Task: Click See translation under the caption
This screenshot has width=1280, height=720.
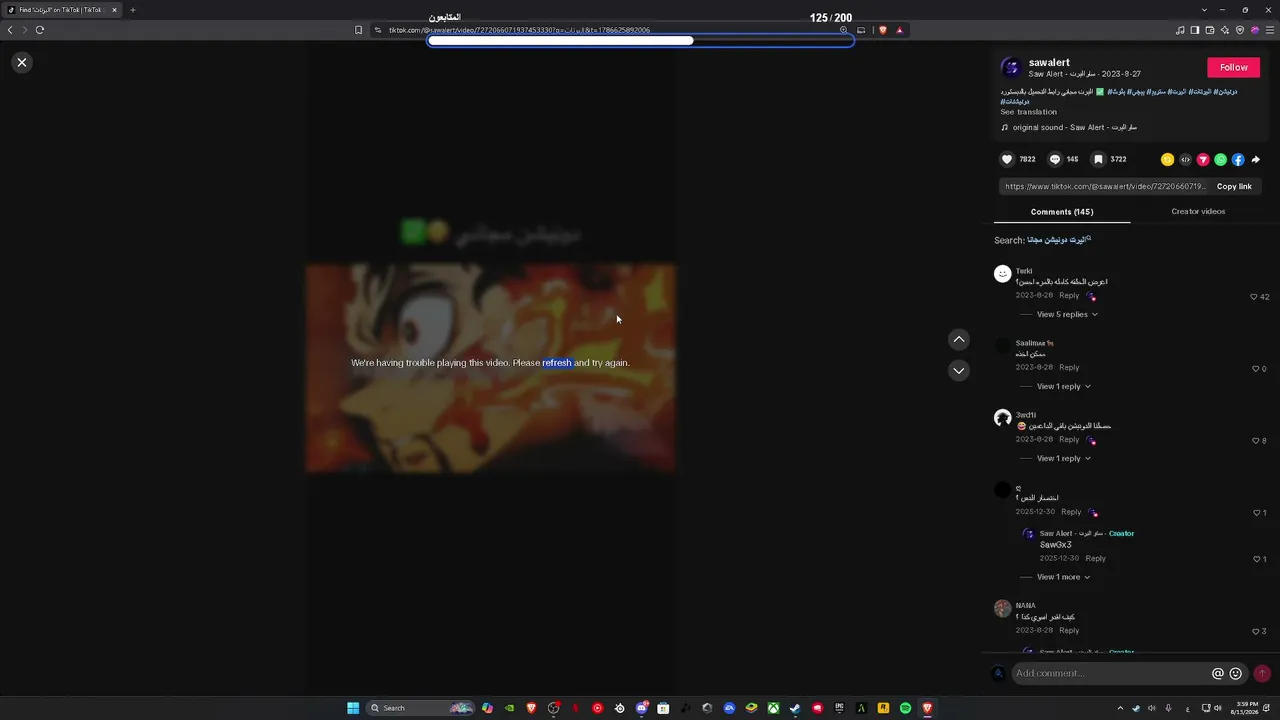Action: point(1028,112)
